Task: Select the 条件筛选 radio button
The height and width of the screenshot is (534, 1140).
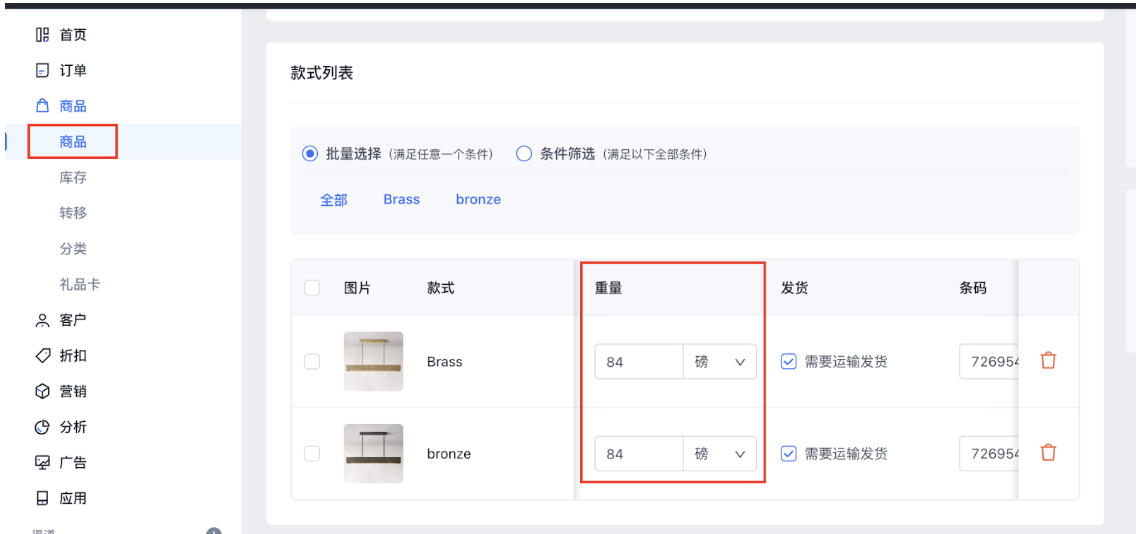Action: [x=523, y=154]
